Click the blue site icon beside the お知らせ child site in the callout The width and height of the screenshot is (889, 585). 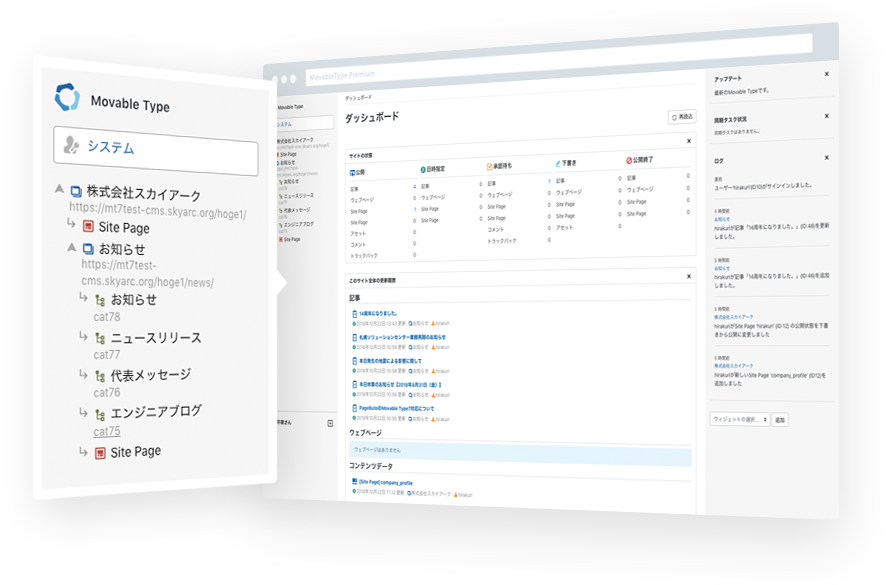(88, 248)
